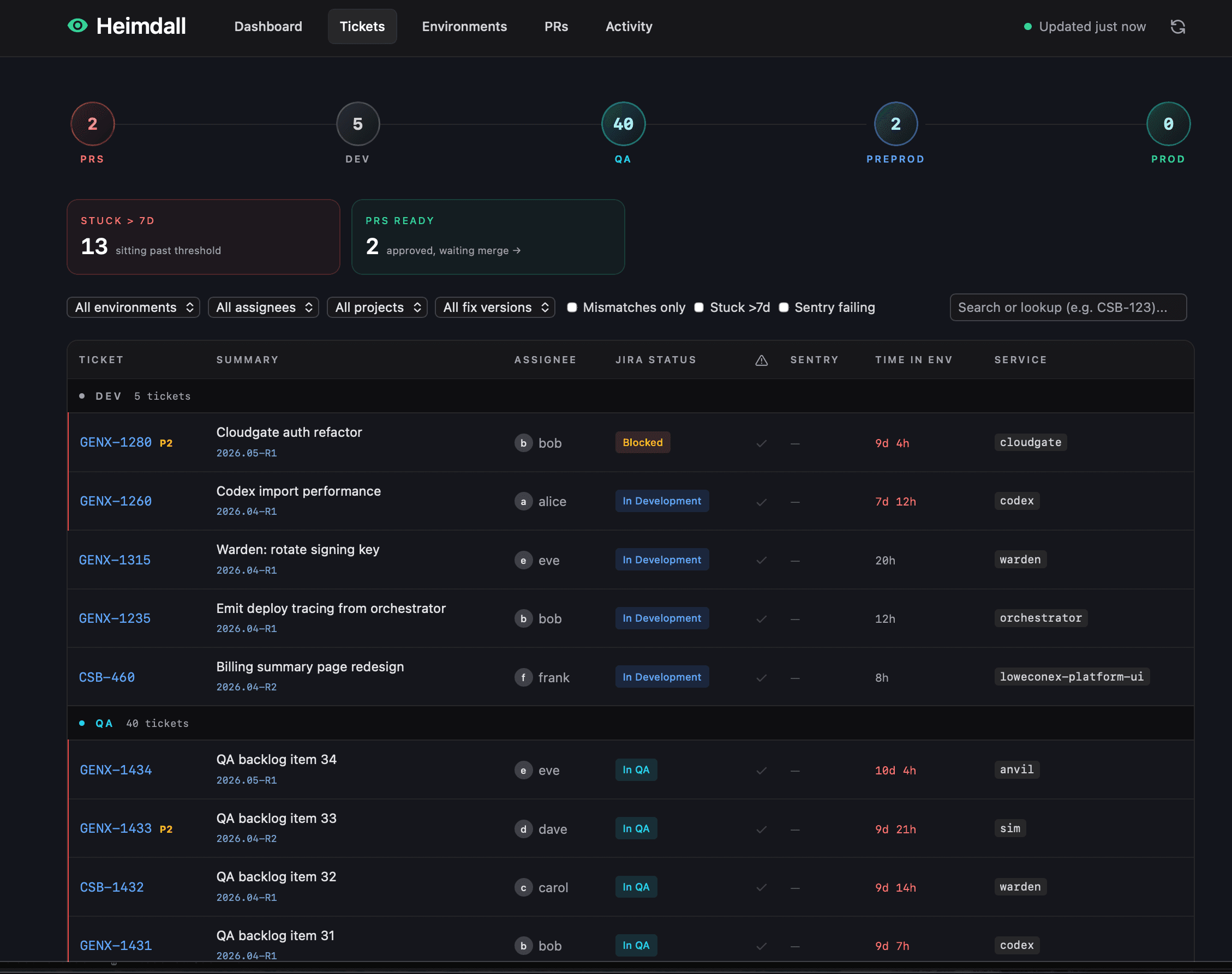
Task: Open ticket GENX-1431 link
Action: click(x=116, y=946)
